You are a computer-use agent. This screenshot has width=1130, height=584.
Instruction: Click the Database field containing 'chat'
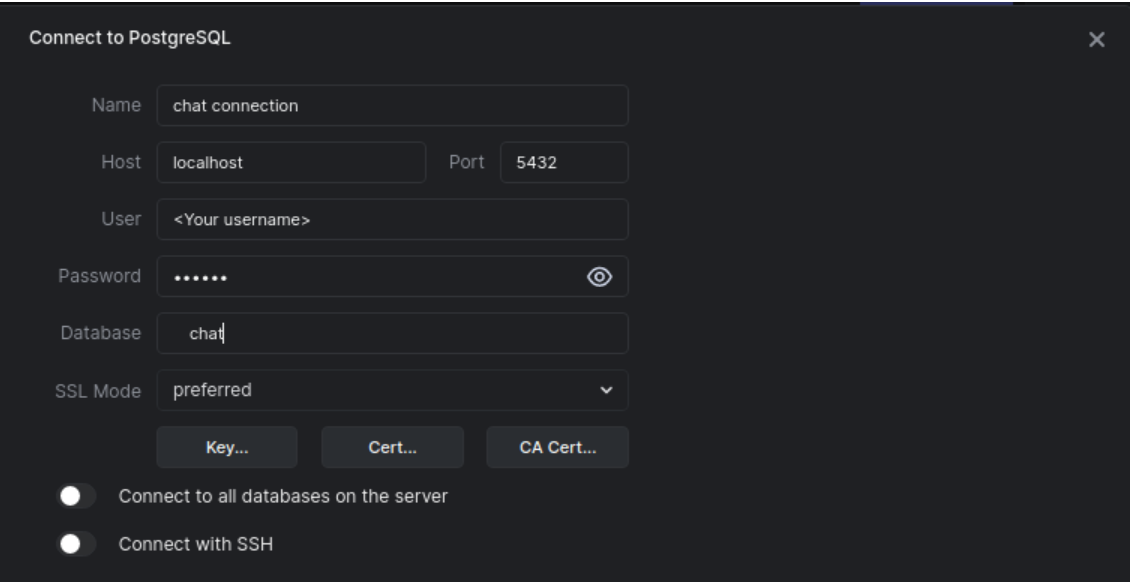[392, 334]
